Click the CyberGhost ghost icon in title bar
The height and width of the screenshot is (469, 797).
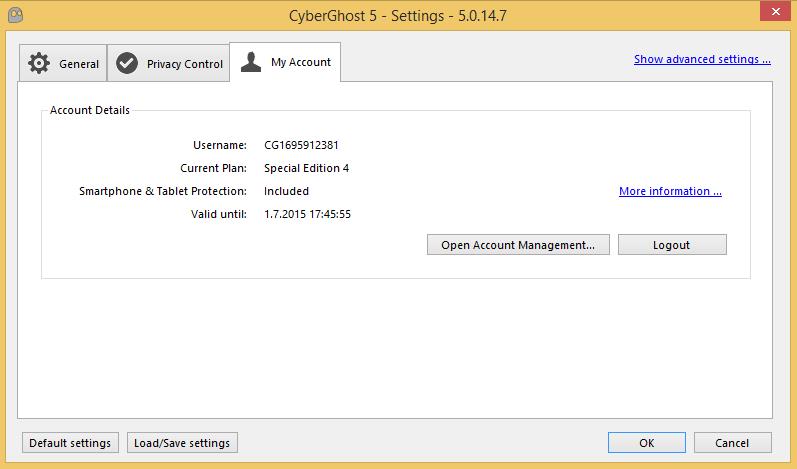pos(13,15)
